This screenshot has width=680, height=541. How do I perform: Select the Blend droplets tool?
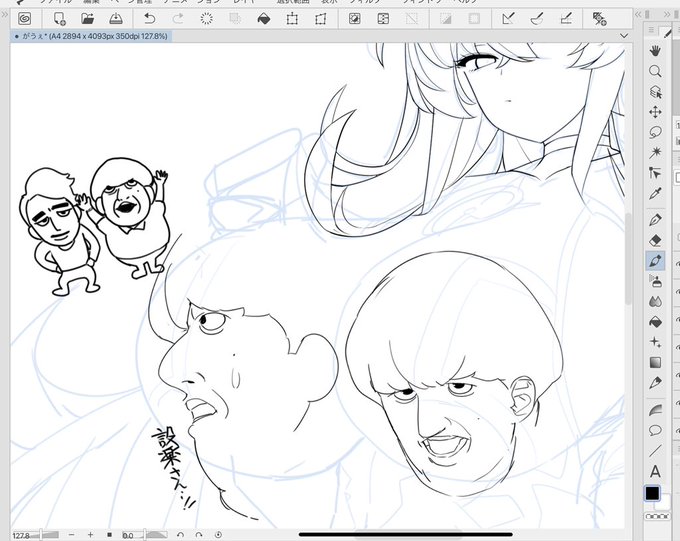point(655,302)
